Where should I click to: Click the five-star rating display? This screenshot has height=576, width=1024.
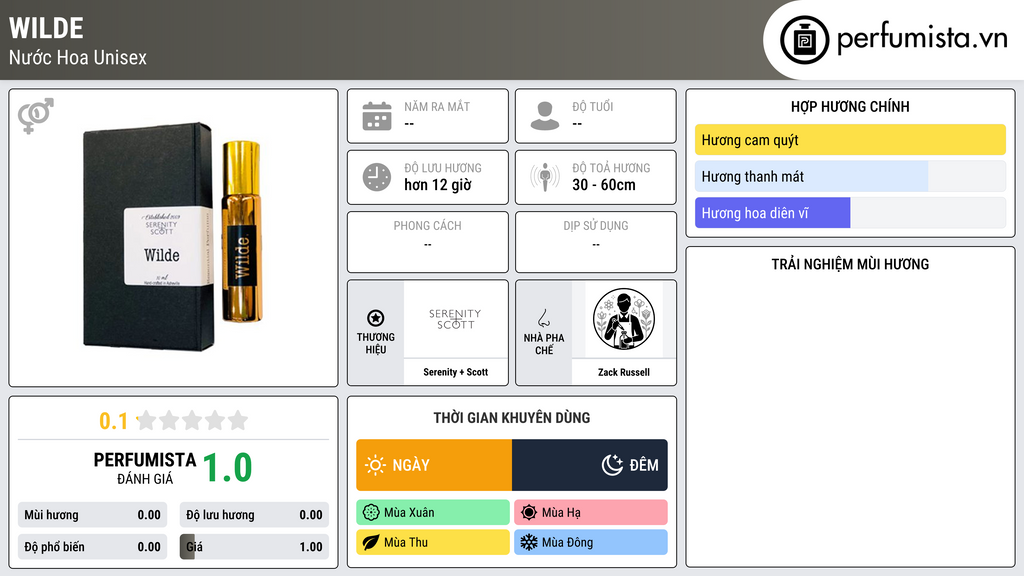click(x=193, y=420)
